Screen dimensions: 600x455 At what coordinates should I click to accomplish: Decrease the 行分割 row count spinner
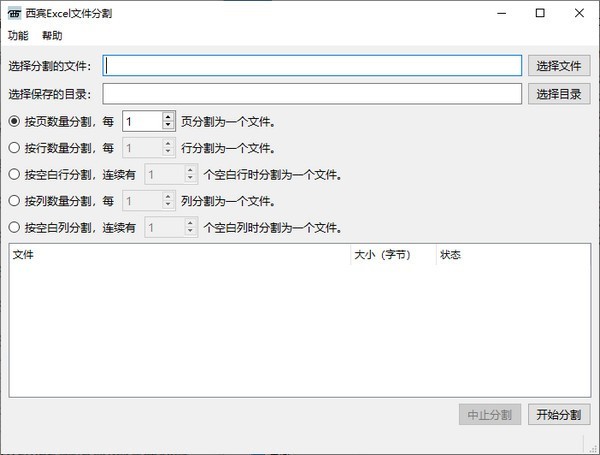point(168,152)
